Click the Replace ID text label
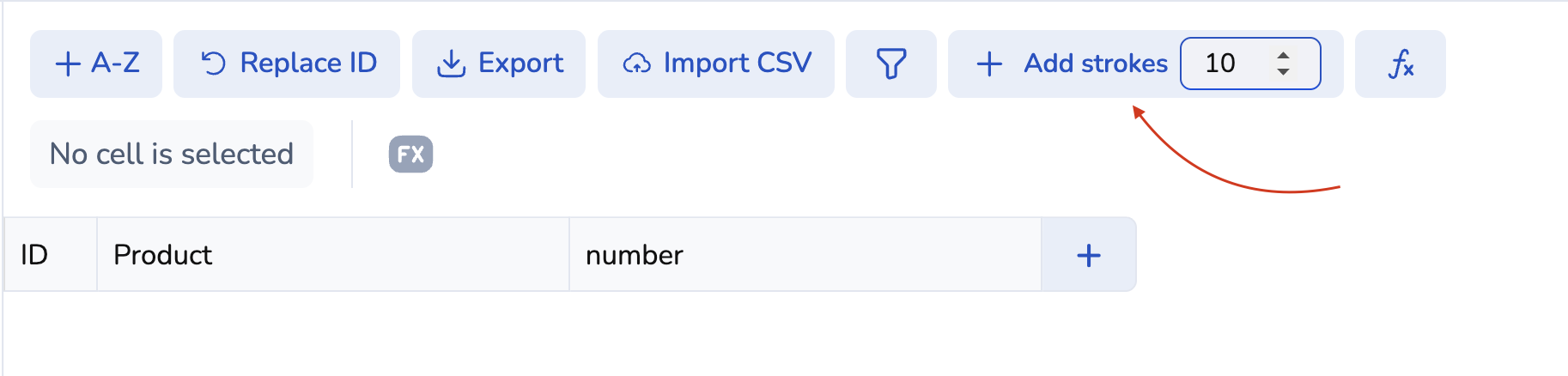Image resolution: width=1568 pixels, height=376 pixels. 308,64
